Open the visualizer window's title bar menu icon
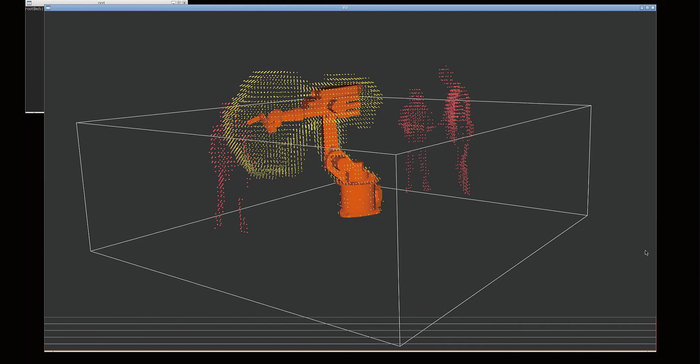This screenshot has height=364, width=700. pyautogui.click(x=48, y=8)
